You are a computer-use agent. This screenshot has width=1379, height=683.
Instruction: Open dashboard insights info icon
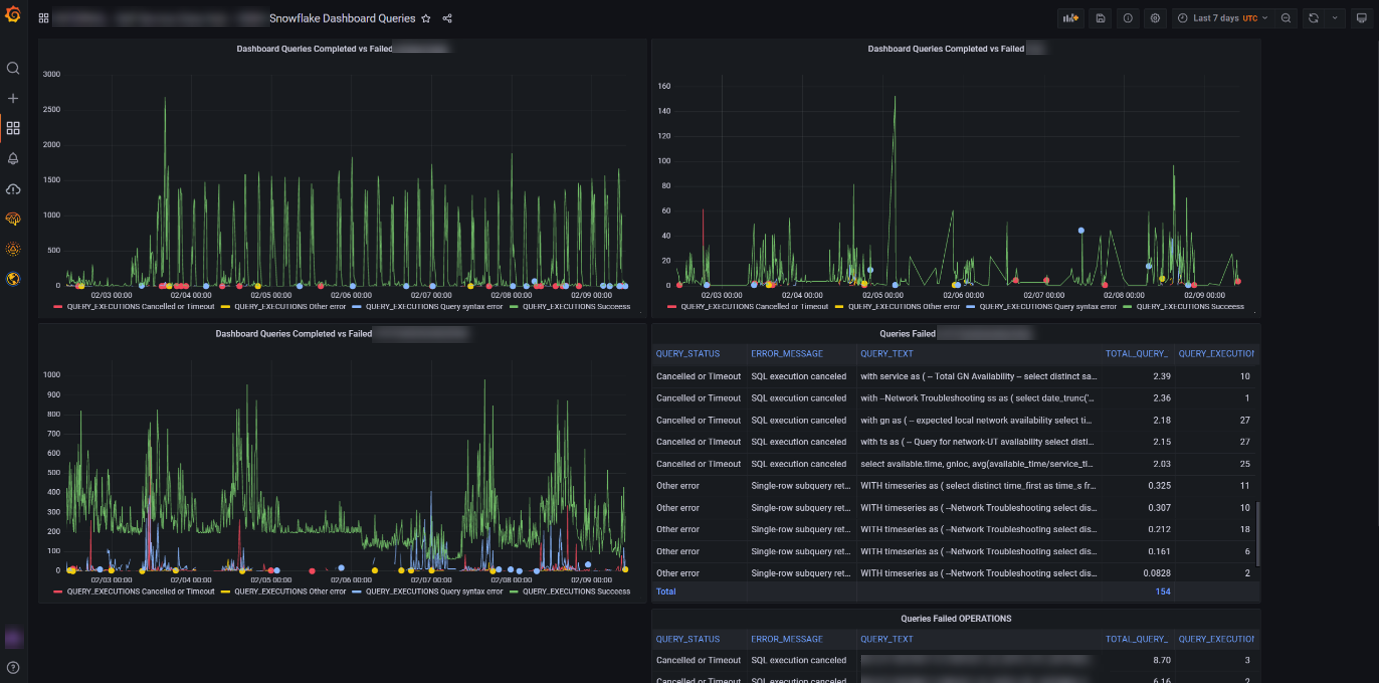pos(1128,18)
